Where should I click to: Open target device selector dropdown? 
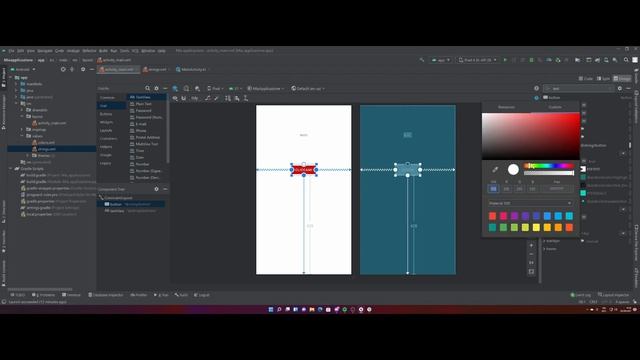pos(478,60)
